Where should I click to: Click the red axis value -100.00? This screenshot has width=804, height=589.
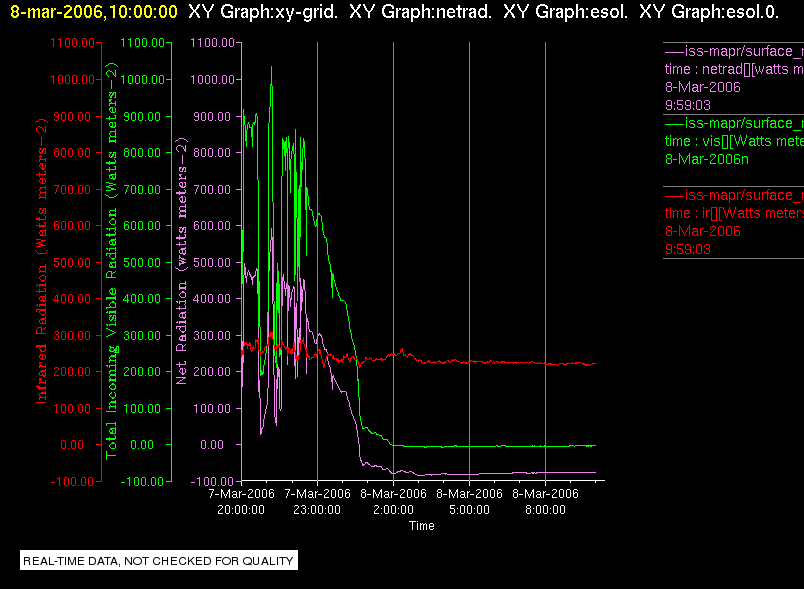[x=72, y=481]
